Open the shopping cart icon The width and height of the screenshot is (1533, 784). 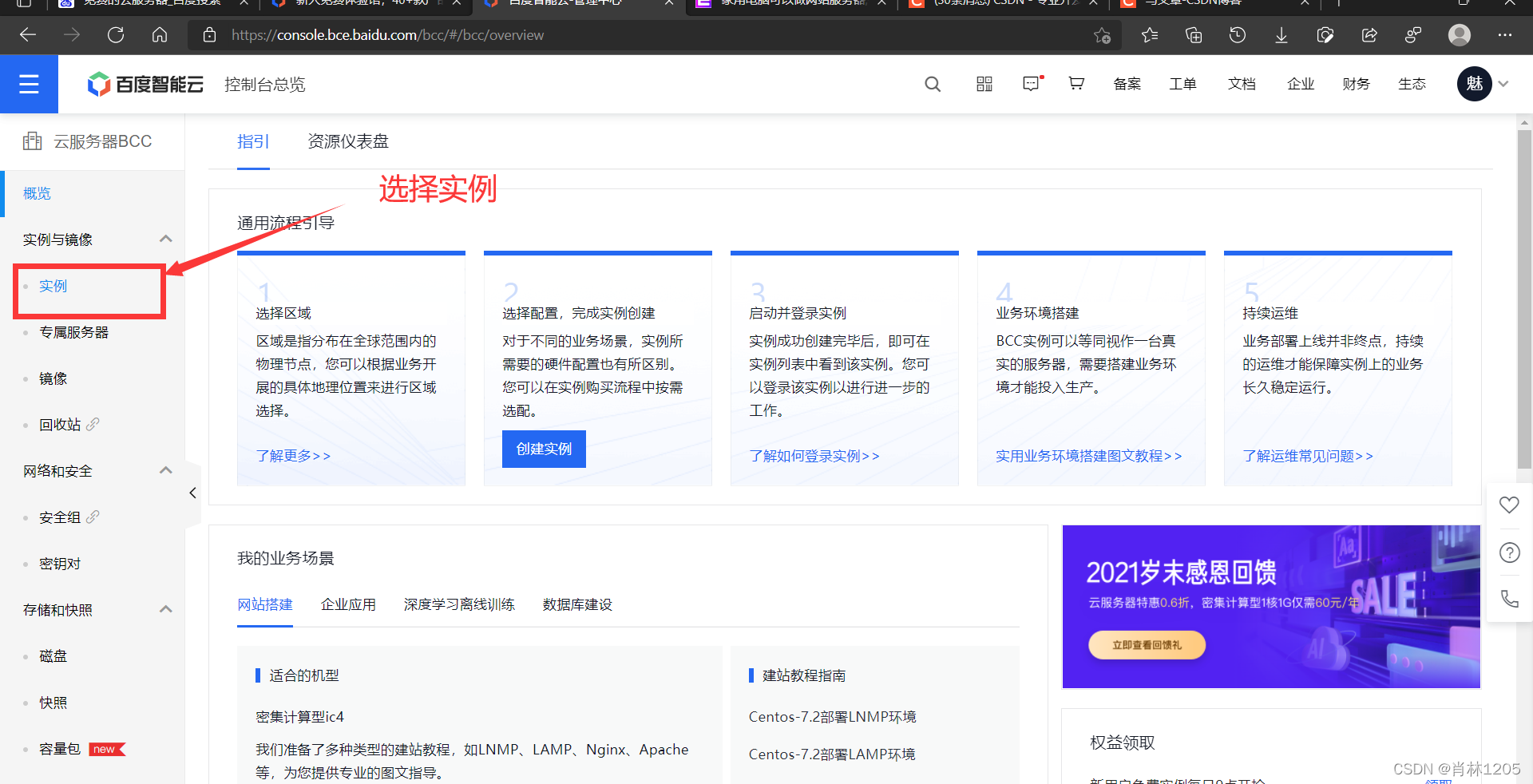[1076, 83]
